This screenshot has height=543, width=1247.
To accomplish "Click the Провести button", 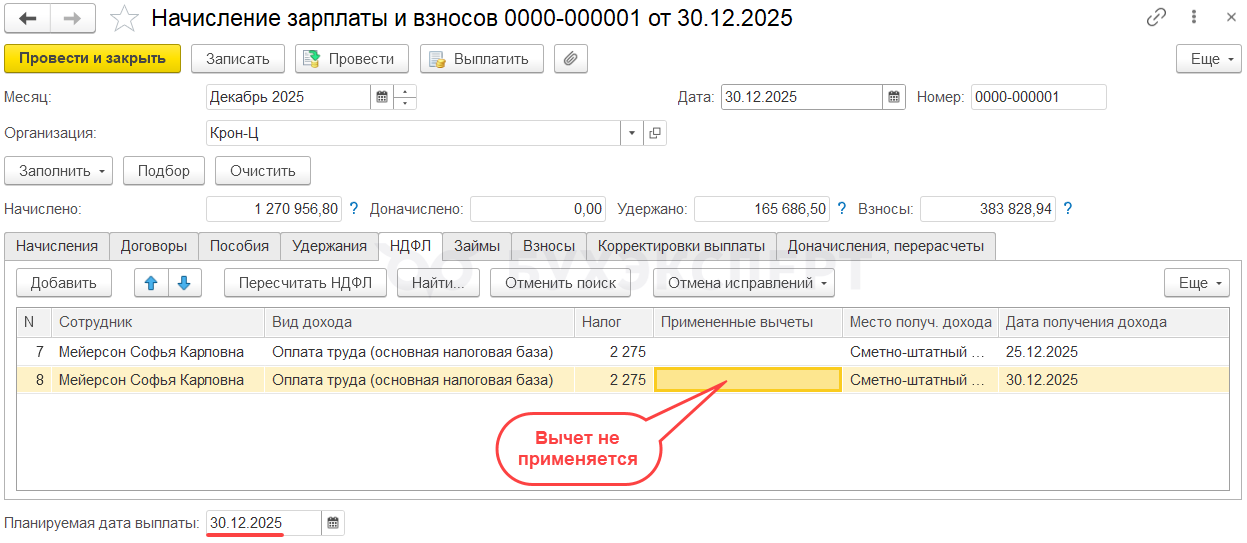I will coord(352,59).
